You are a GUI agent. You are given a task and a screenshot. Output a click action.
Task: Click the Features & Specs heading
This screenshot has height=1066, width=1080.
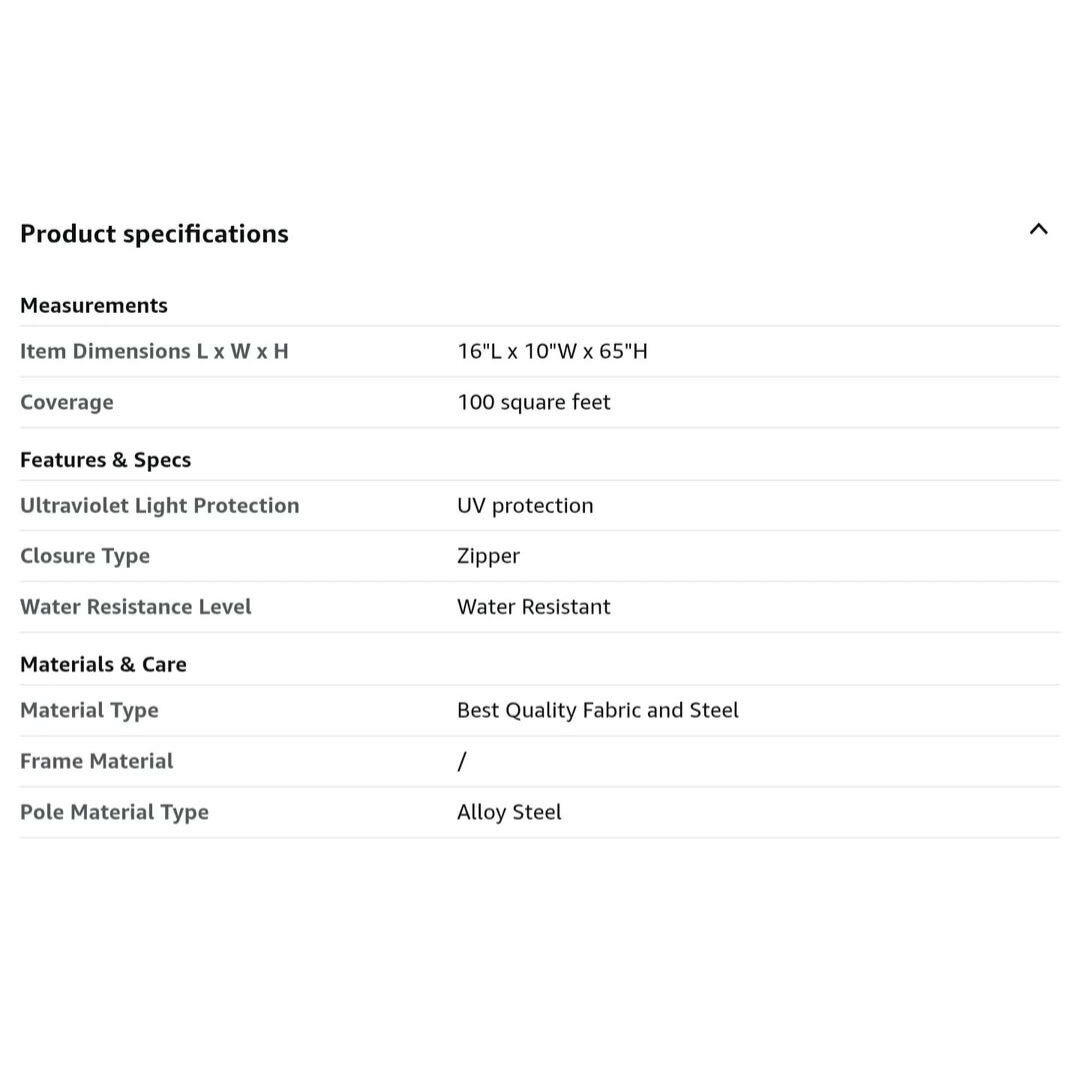point(105,460)
